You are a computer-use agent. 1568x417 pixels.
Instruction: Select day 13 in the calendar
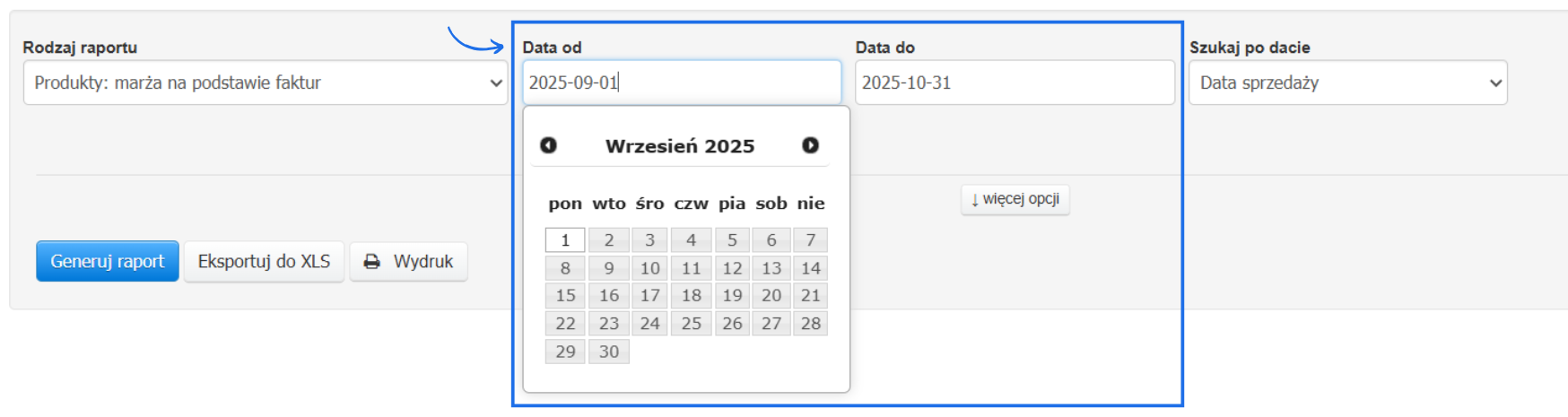(x=771, y=268)
